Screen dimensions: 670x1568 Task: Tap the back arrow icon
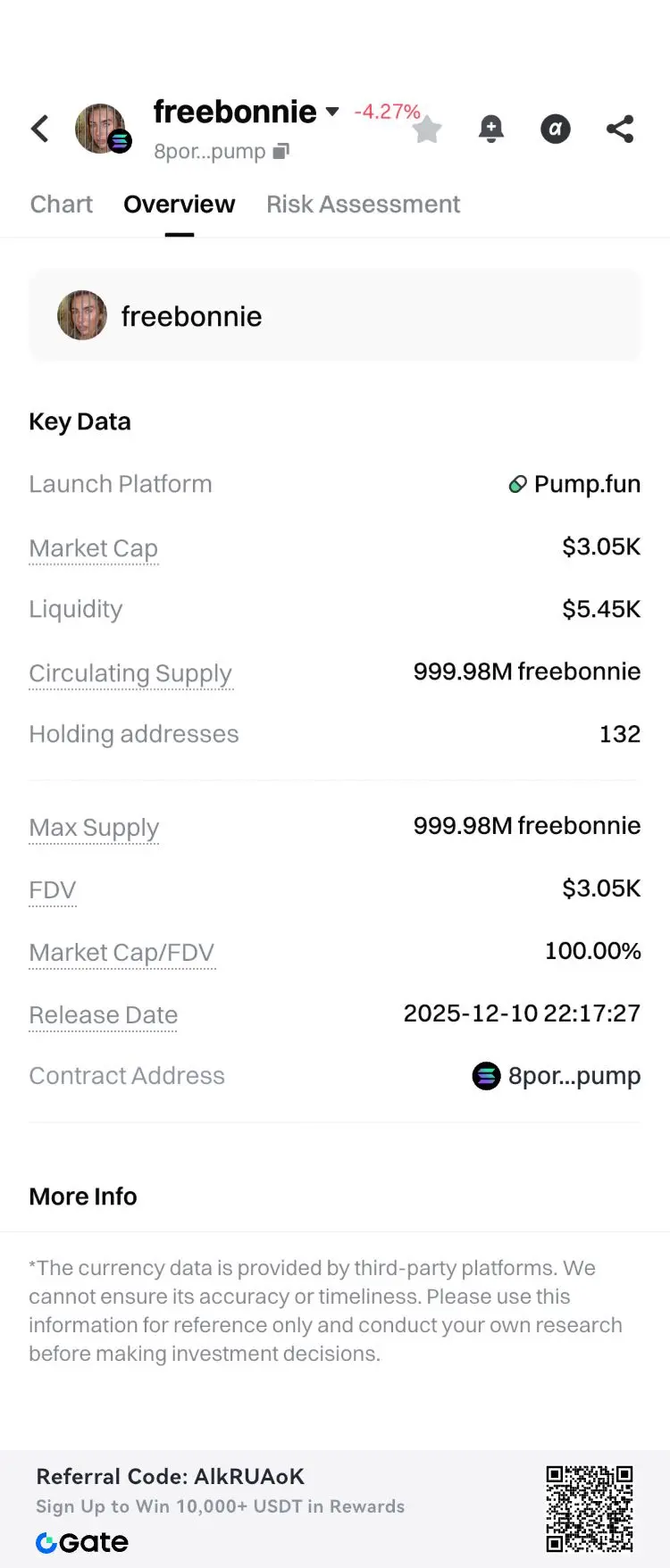[x=40, y=129]
